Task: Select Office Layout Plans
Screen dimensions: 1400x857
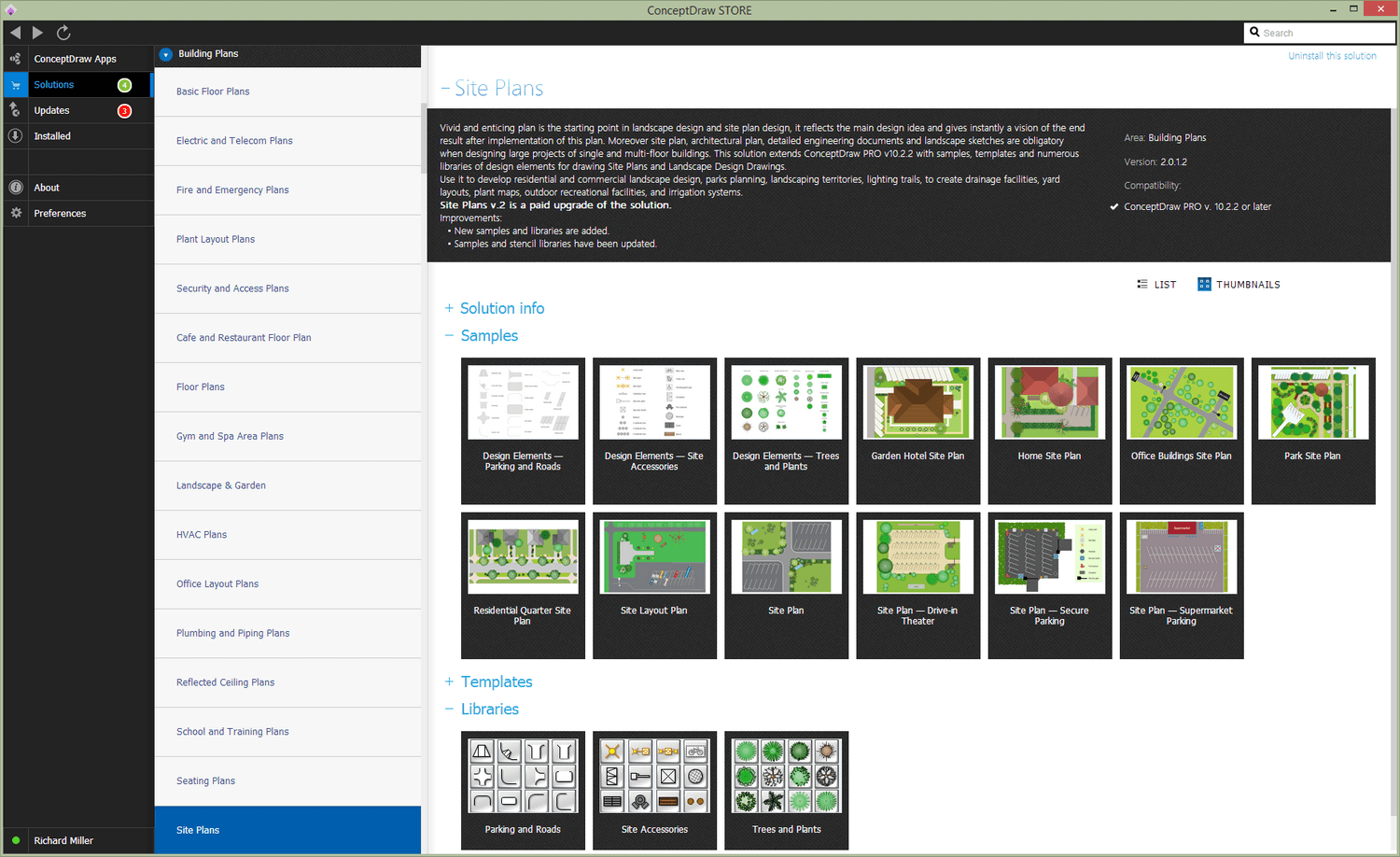Action: [x=287, y=584]
